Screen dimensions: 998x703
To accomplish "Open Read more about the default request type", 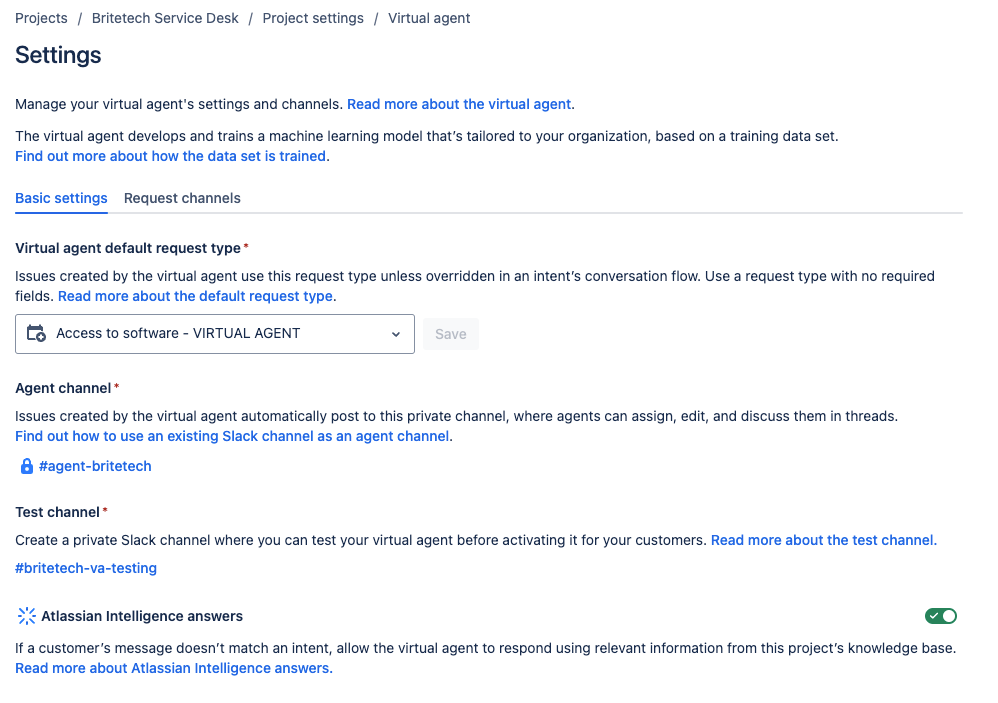I will (x=196, y=295).
